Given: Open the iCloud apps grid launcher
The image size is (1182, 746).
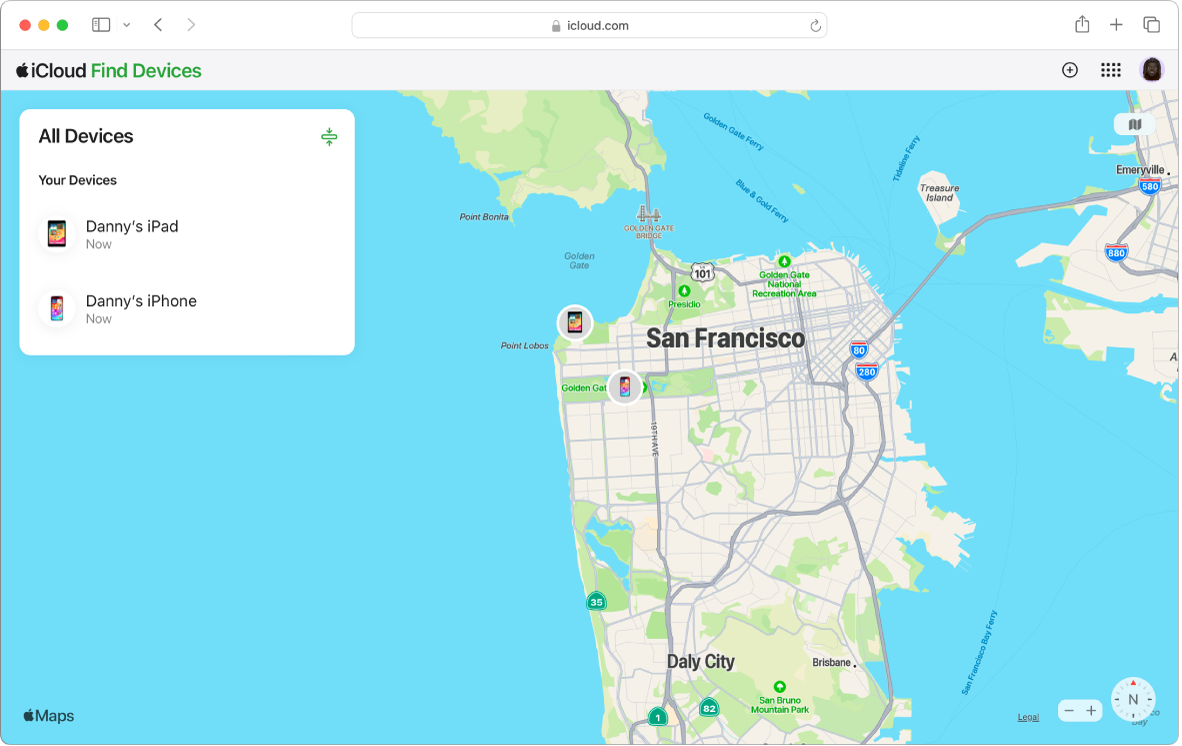Looking at the screenshot, I should (1110, 70).
